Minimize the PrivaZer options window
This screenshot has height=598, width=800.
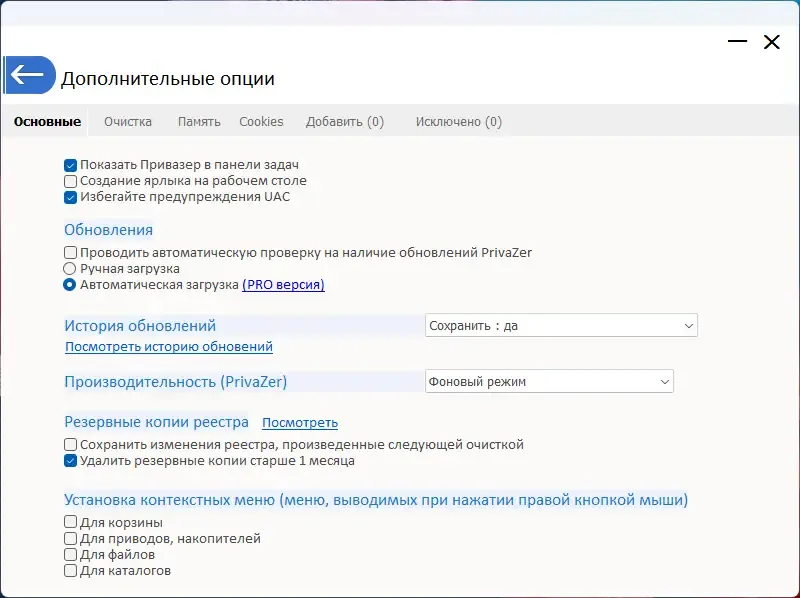point(738,42)
